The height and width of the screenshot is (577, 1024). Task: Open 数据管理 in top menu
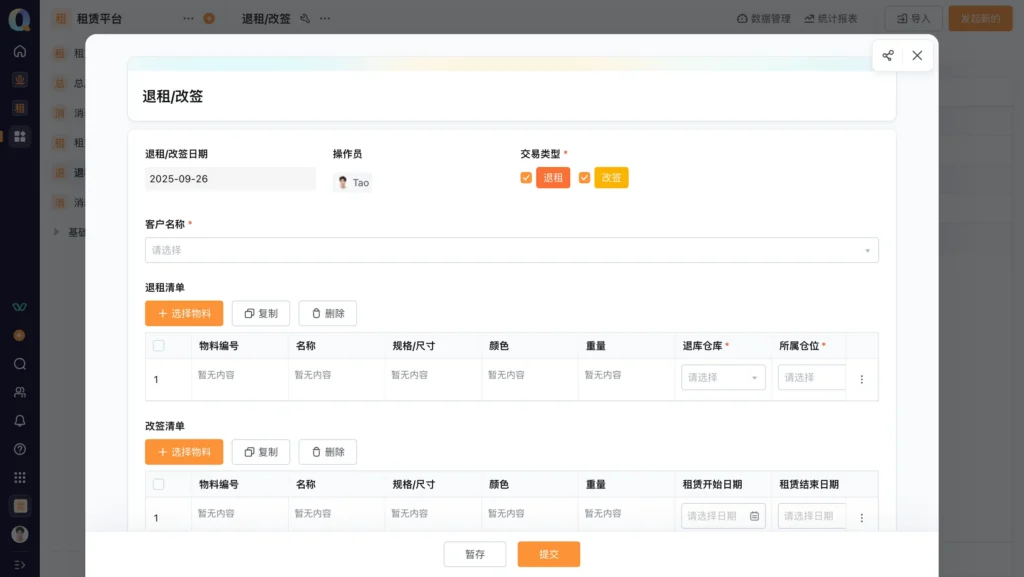pos(763,18)
